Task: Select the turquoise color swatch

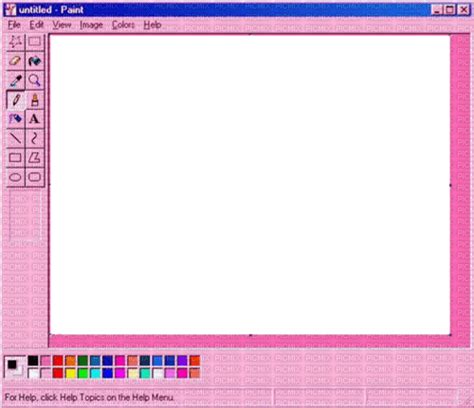Action: coord(145,373)
